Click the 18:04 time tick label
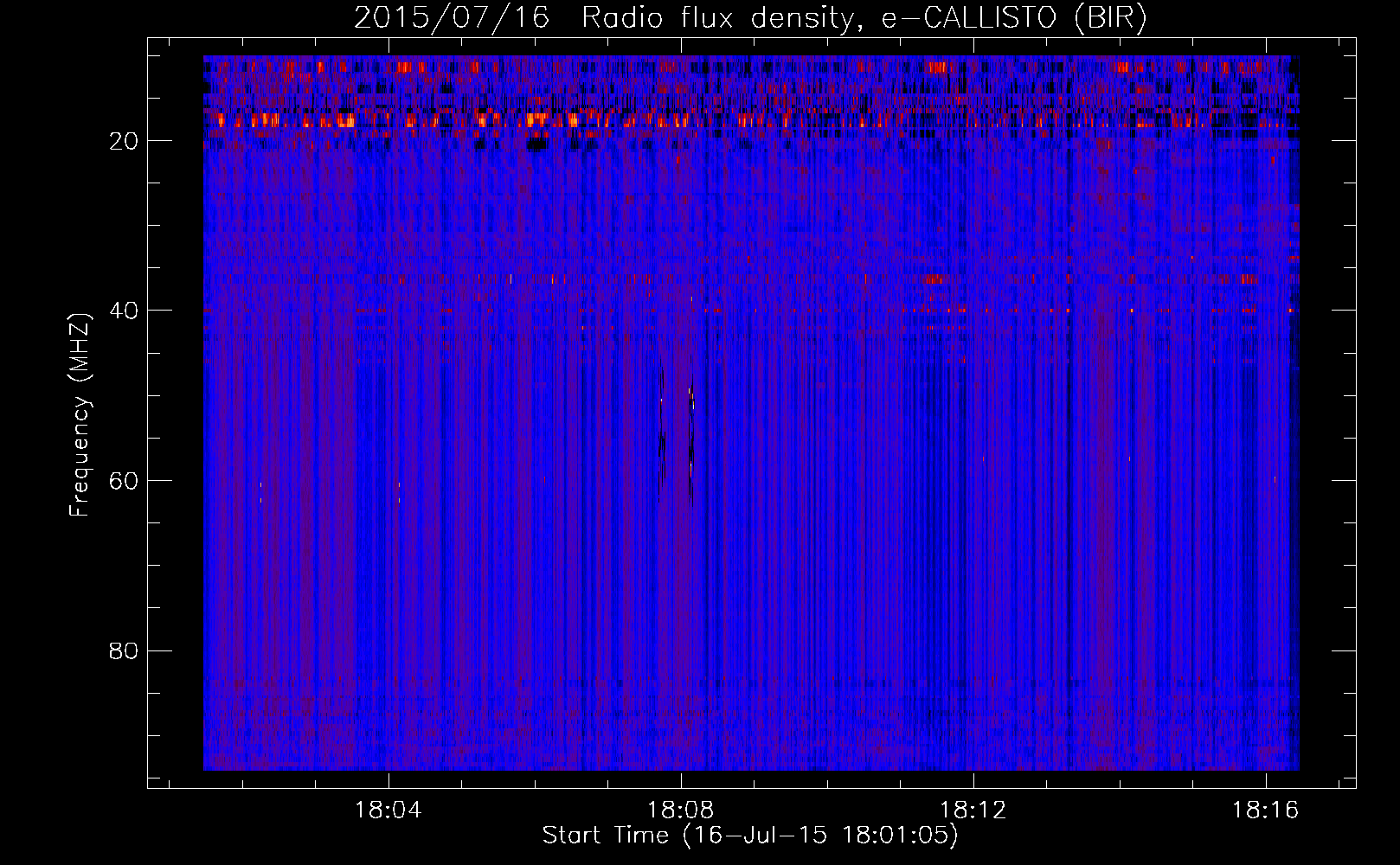The image size is (1400, 865). 389,811
